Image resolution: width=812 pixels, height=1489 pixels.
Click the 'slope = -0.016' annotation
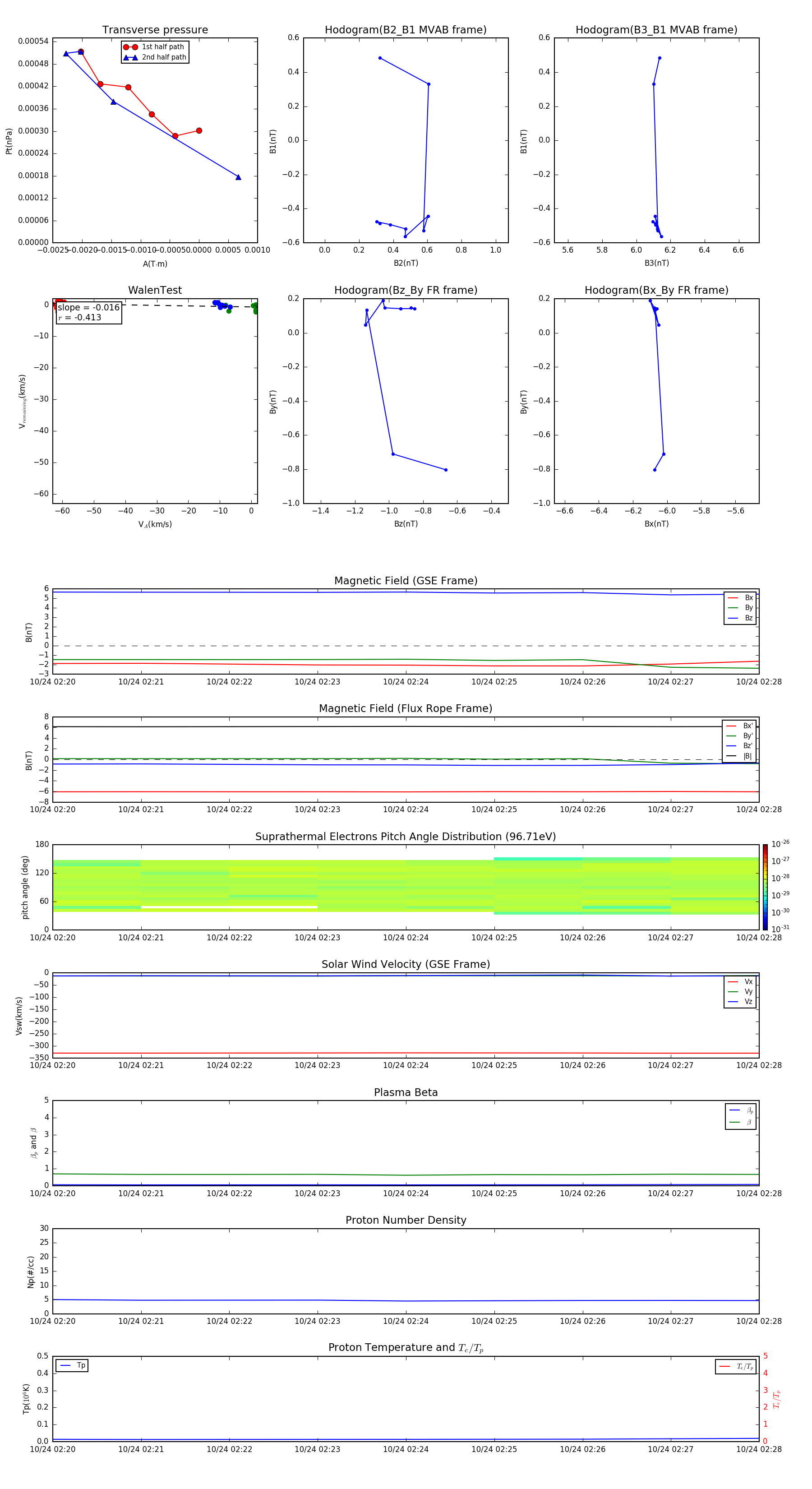click(x=88, y=308)
